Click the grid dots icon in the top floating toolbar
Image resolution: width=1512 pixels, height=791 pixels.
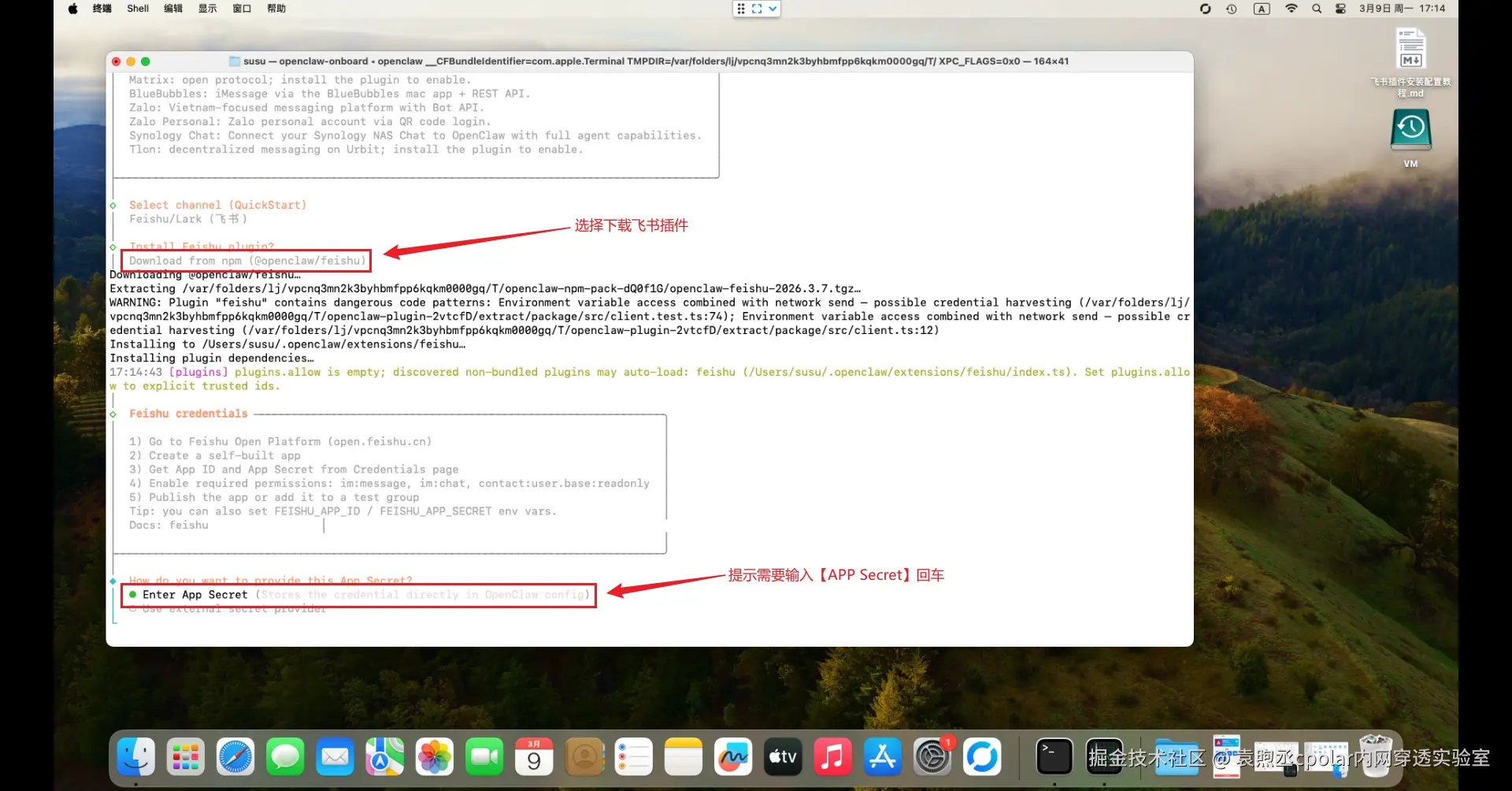[x=741, y=9]
